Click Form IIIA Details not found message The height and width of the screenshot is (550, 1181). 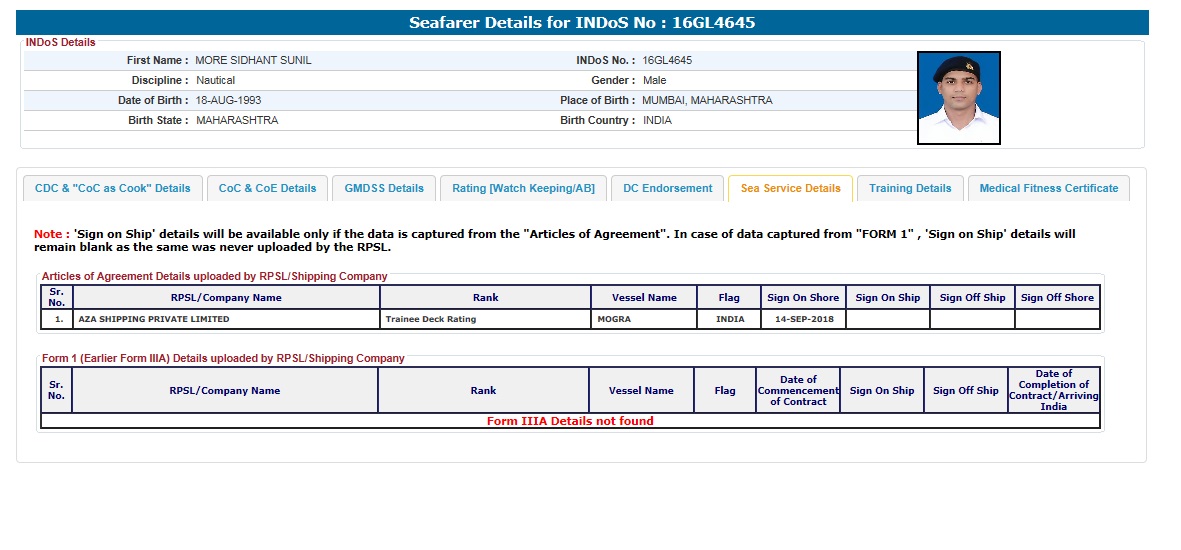point(570,421)
